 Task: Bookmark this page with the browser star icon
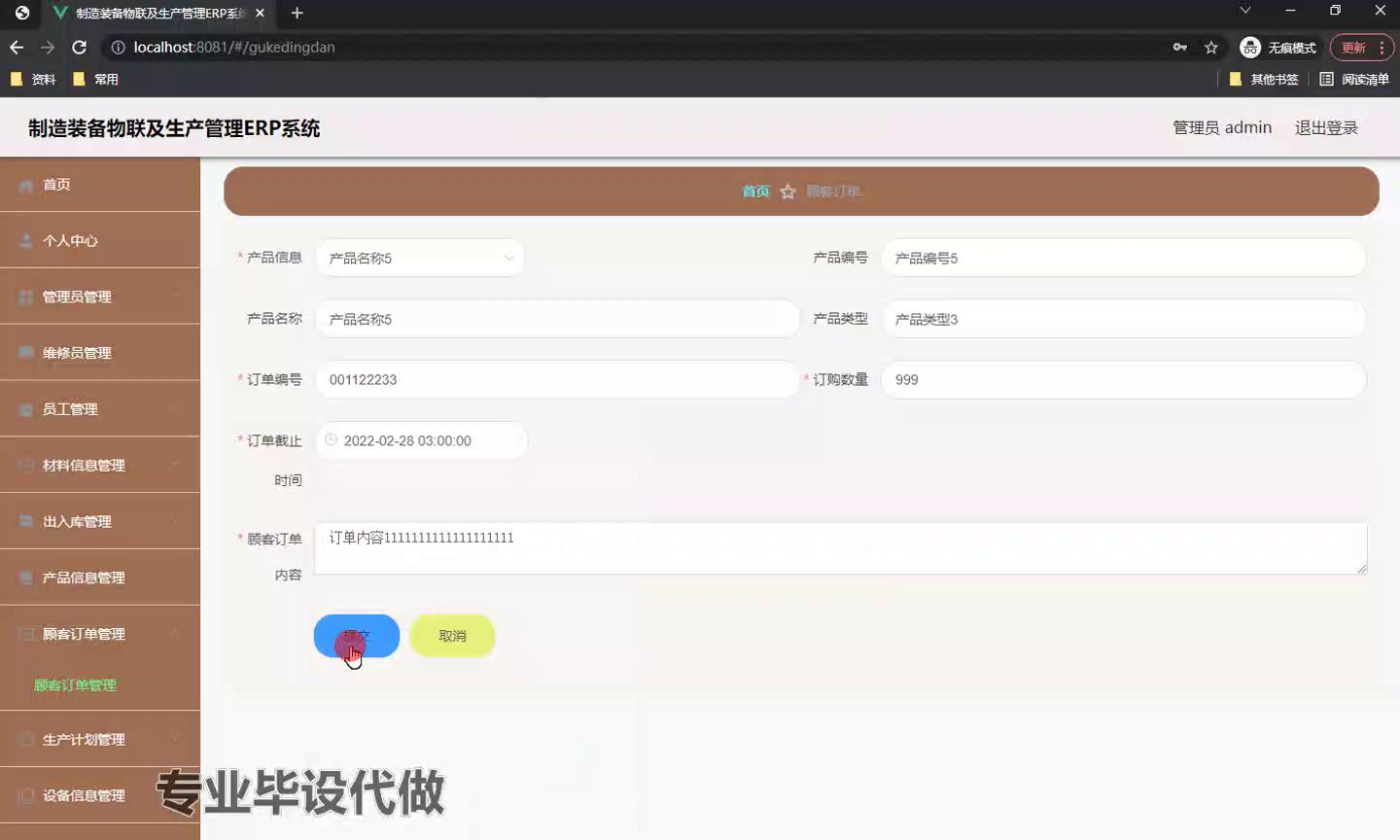[x=1210, y=48]
